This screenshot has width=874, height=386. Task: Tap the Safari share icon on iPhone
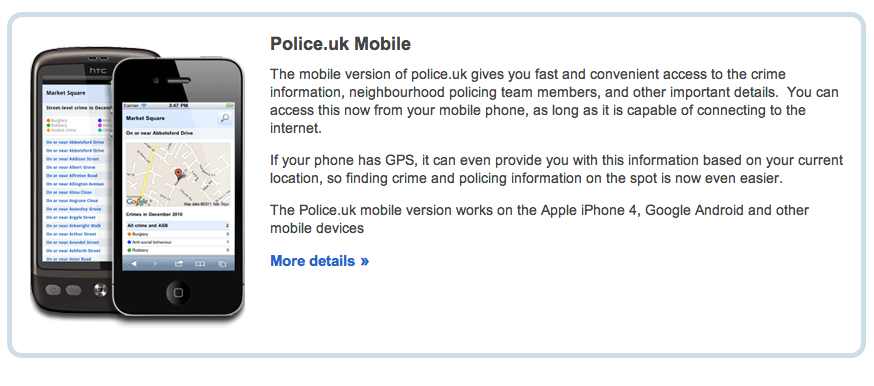coord(178,263)
